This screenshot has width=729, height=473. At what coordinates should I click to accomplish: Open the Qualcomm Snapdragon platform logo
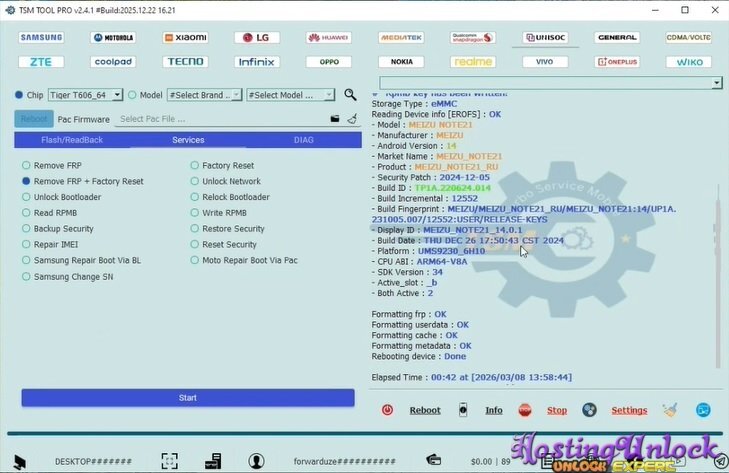tap(473, 37)
